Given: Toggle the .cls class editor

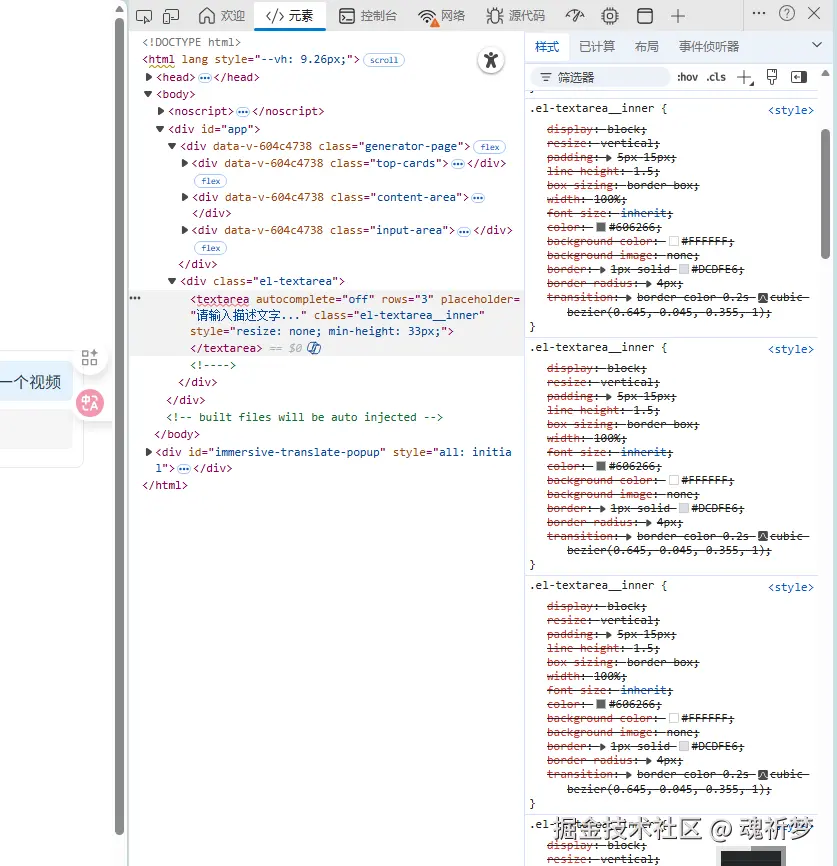Looking at the screenshot, I should 716,77.
